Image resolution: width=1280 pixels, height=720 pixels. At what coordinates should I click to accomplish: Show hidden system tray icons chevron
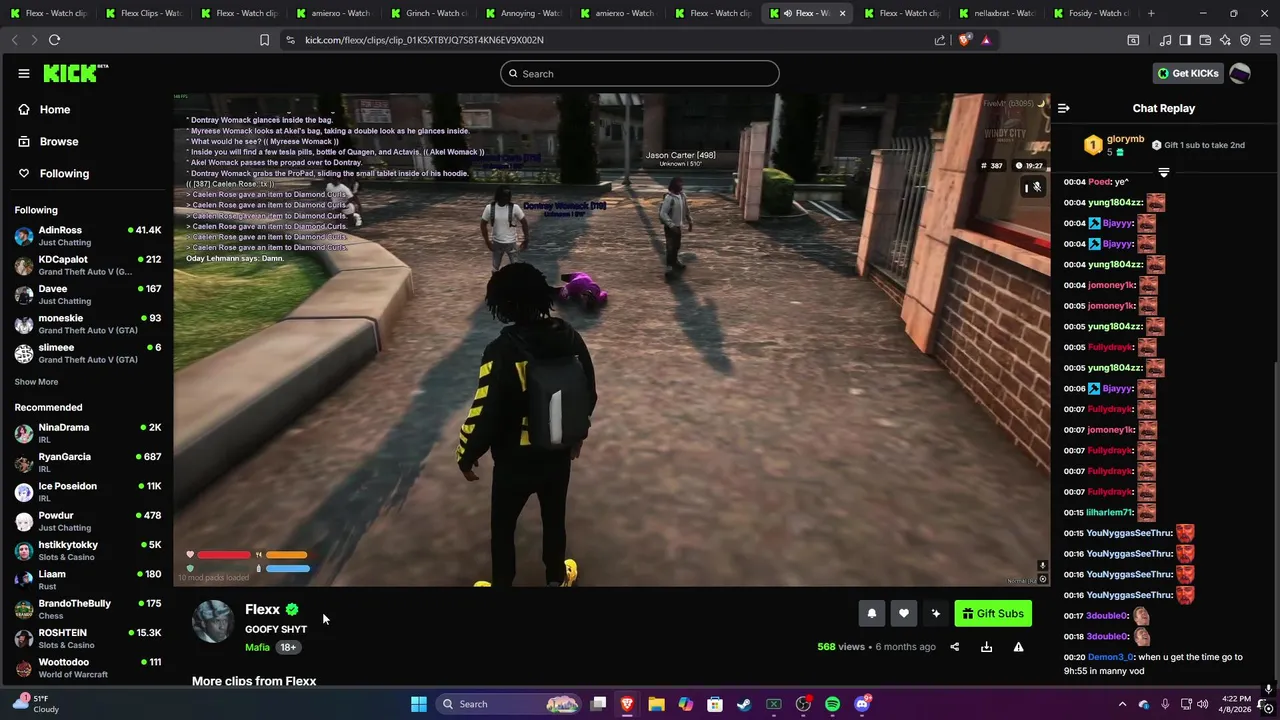coord(1122,704)
